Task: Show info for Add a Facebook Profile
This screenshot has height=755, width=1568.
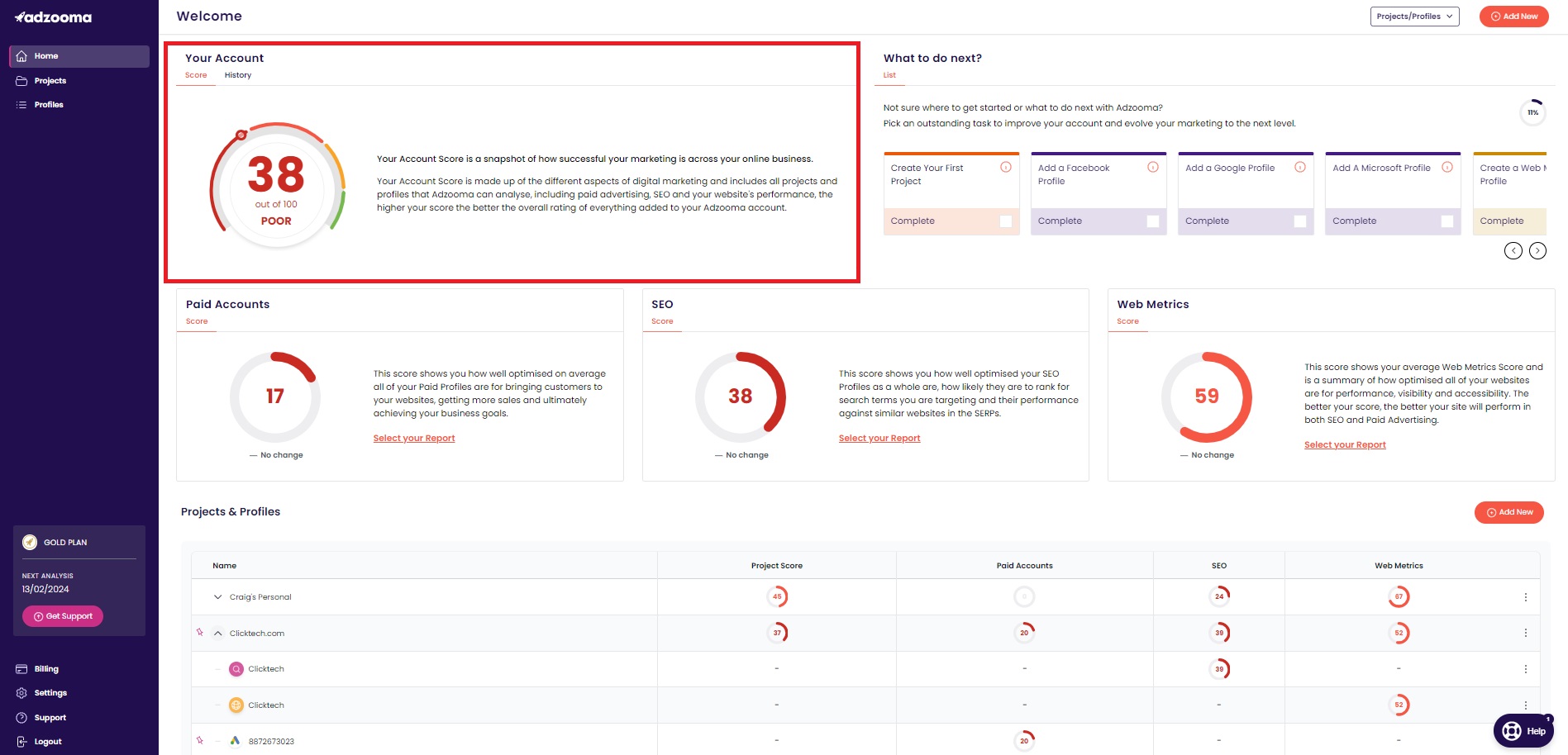Action: pos(1153,167)
